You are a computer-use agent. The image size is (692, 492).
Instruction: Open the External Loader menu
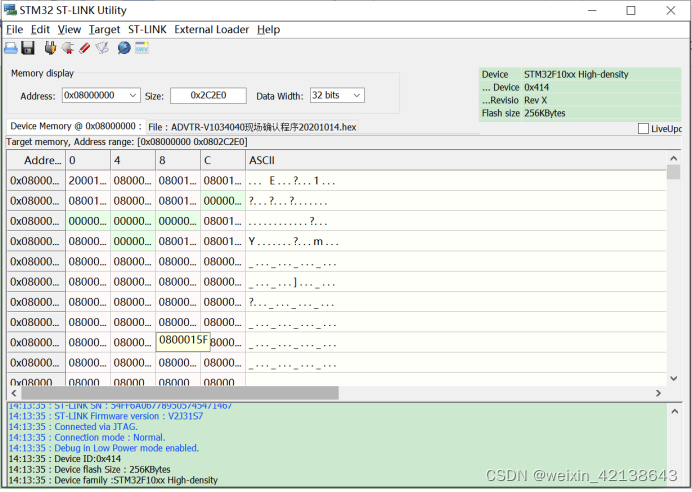[x=211, y=30]
